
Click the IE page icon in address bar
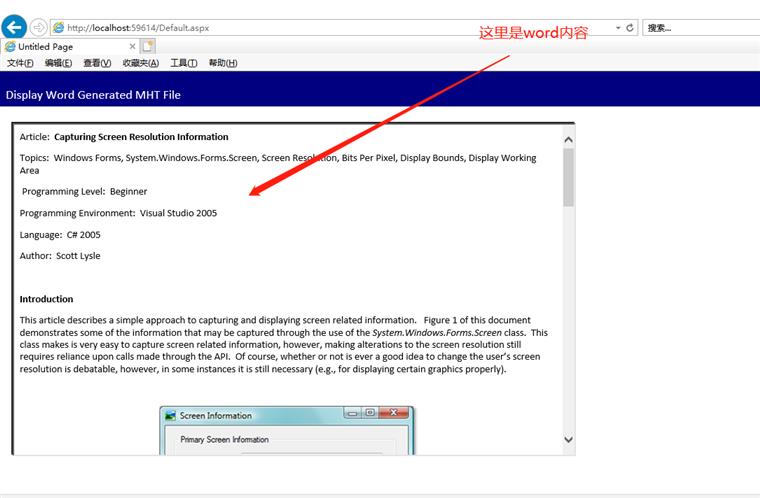point(58,28)
